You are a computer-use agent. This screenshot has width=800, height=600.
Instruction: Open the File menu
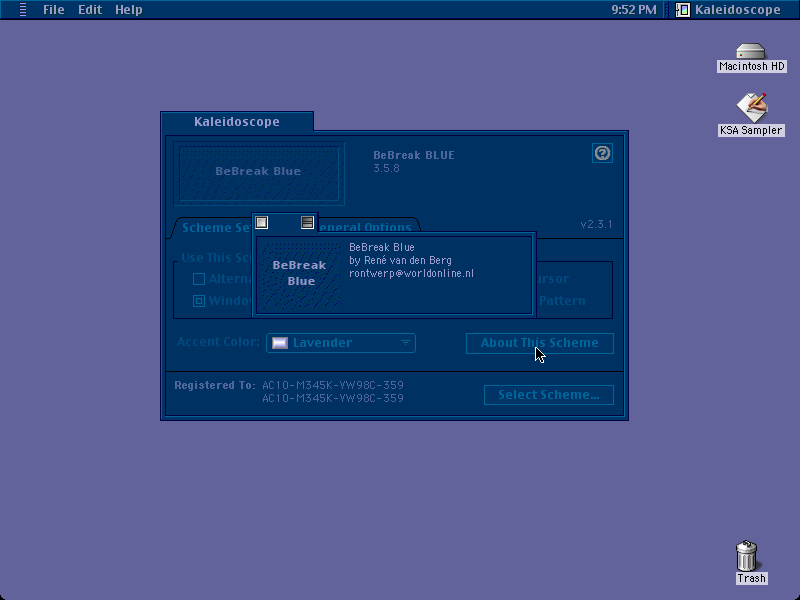click(54, 10)
